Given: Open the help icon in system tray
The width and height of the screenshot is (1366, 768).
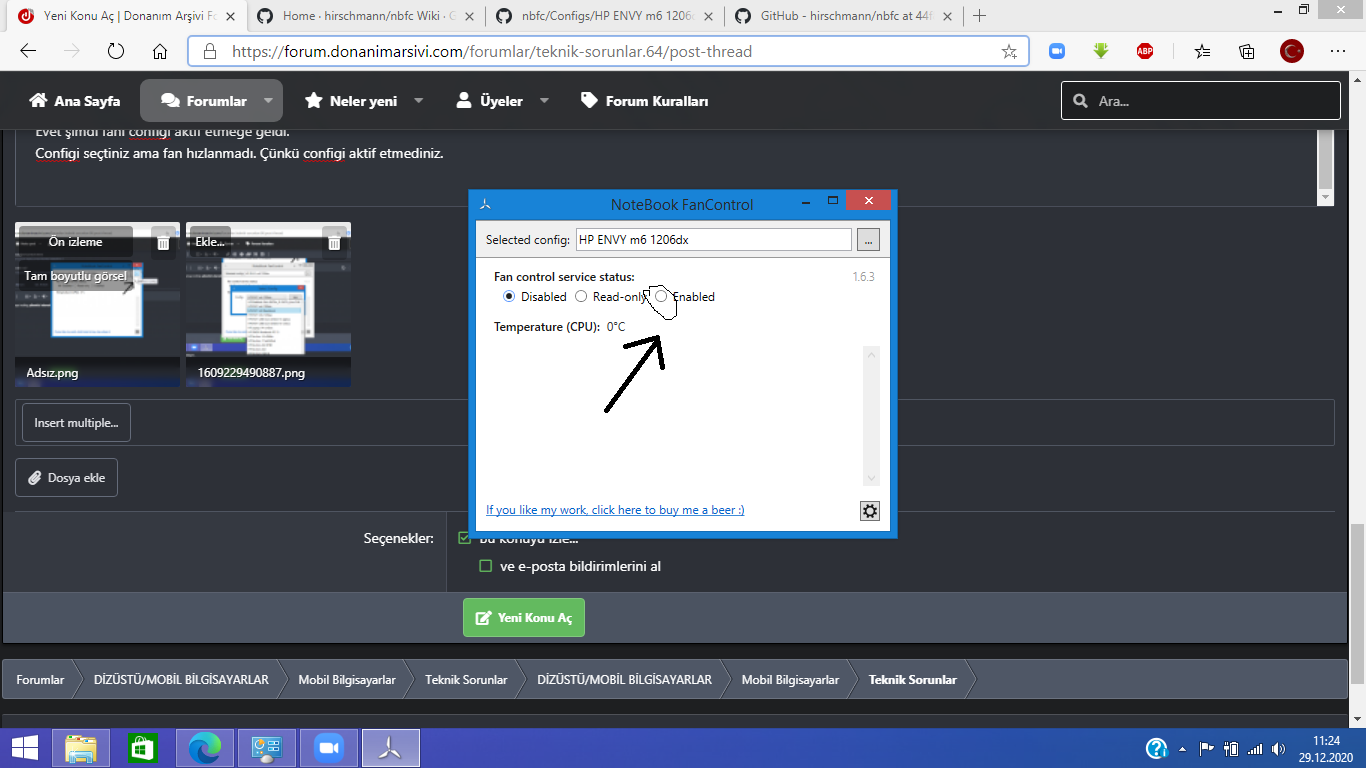Looking at the screenshot, I should pos(1156,748).
